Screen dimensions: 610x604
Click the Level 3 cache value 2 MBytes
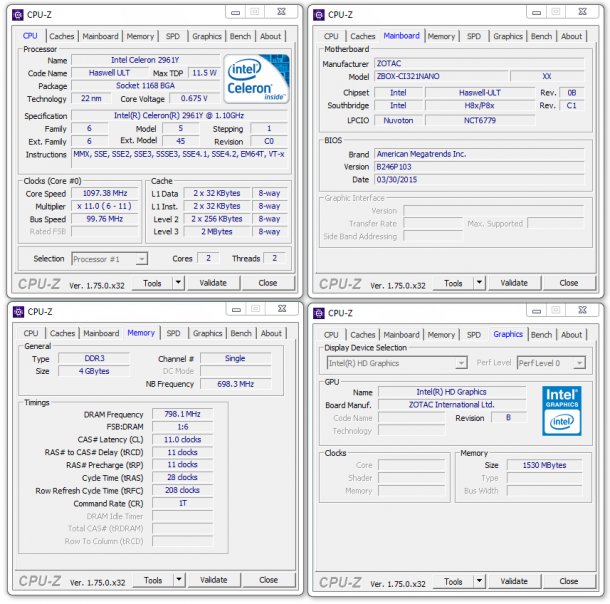point(217,231)
